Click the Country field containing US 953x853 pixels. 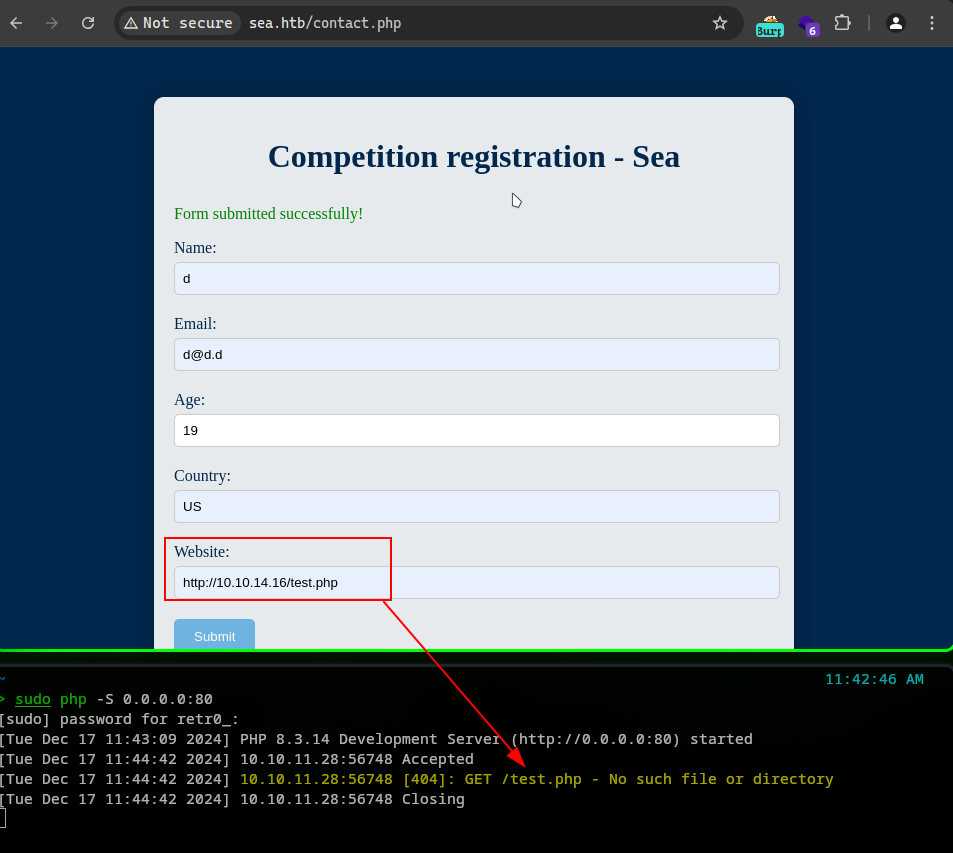476,506
